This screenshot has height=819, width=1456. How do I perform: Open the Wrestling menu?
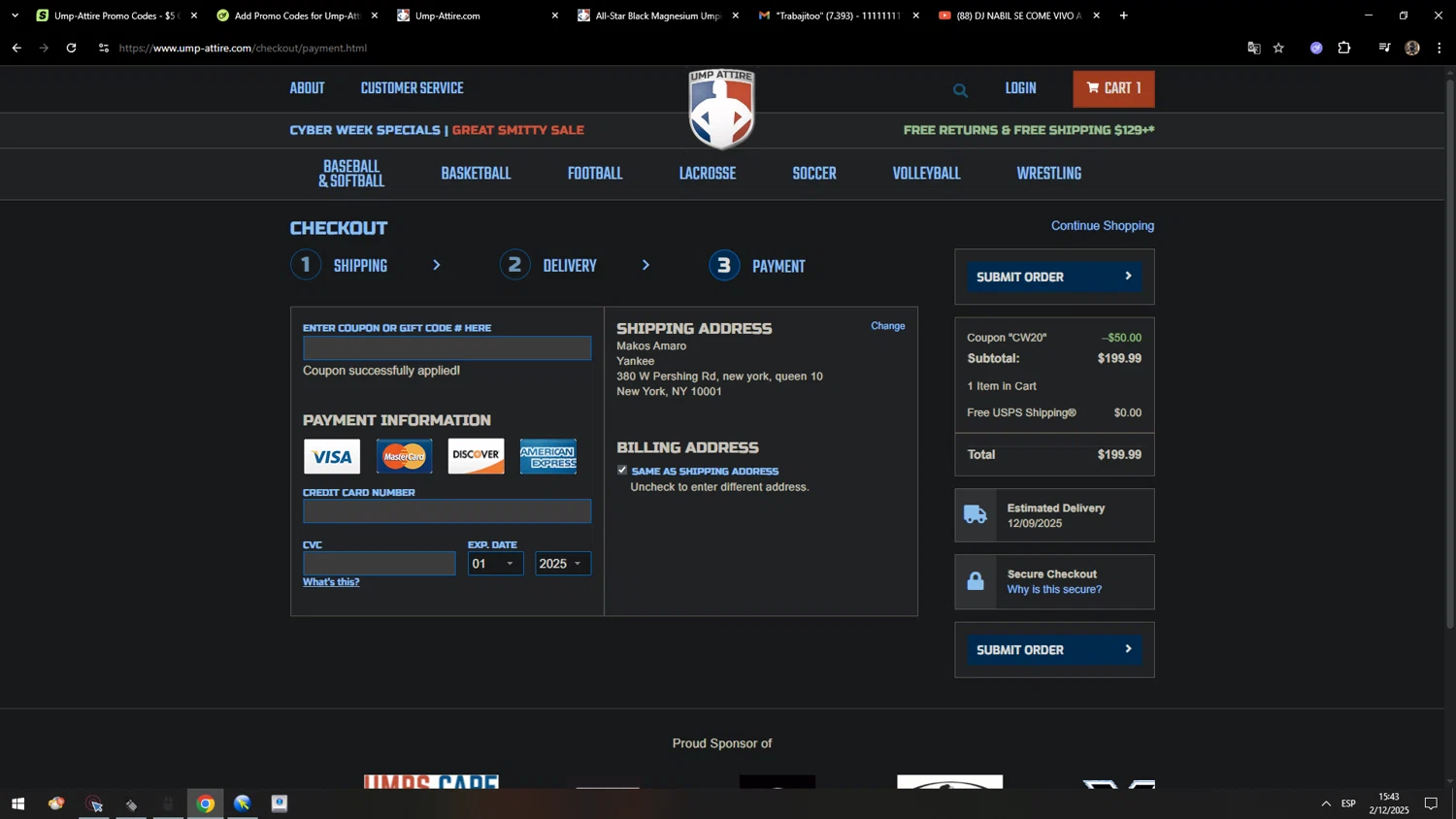tap(1048, 174)
